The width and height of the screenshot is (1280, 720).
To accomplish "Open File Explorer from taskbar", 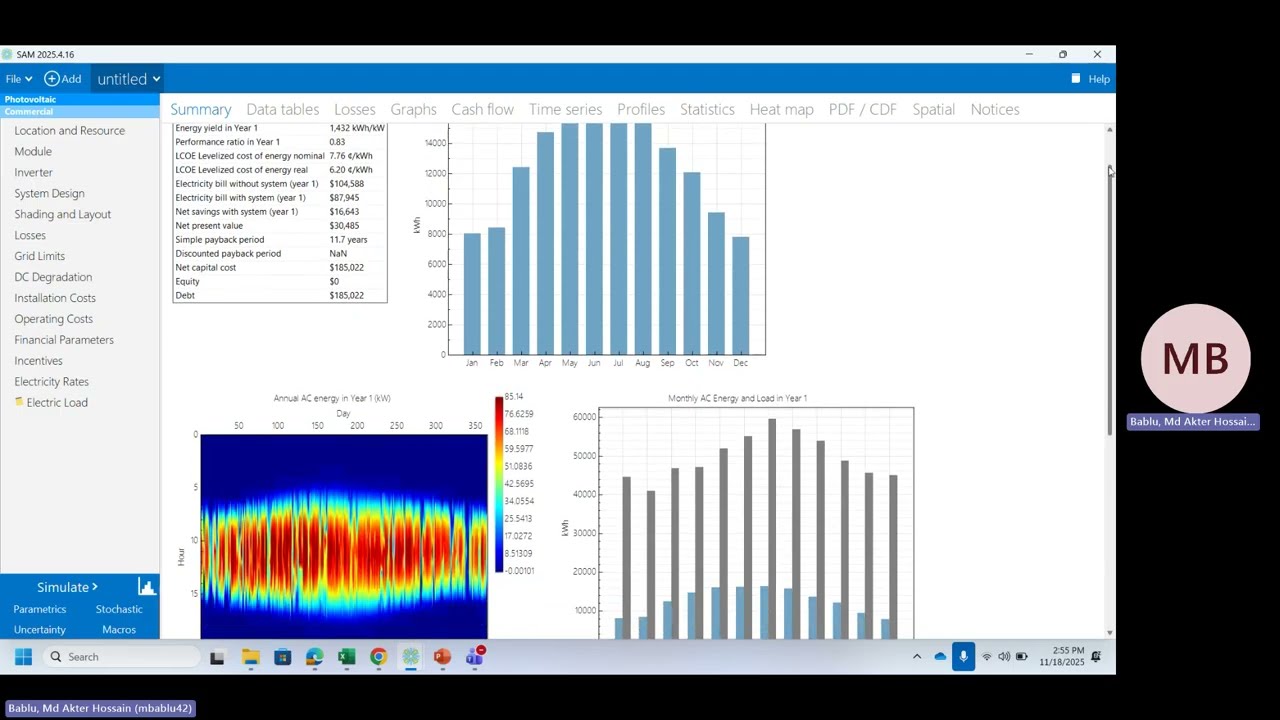I will pyautogui.click(x=250, y=657).
